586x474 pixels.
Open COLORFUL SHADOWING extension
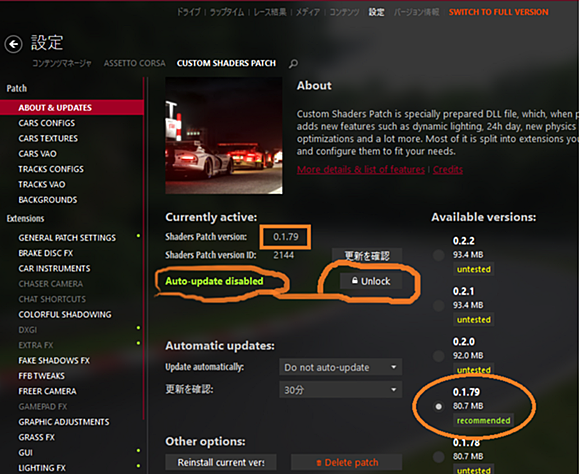click(65, 315)
